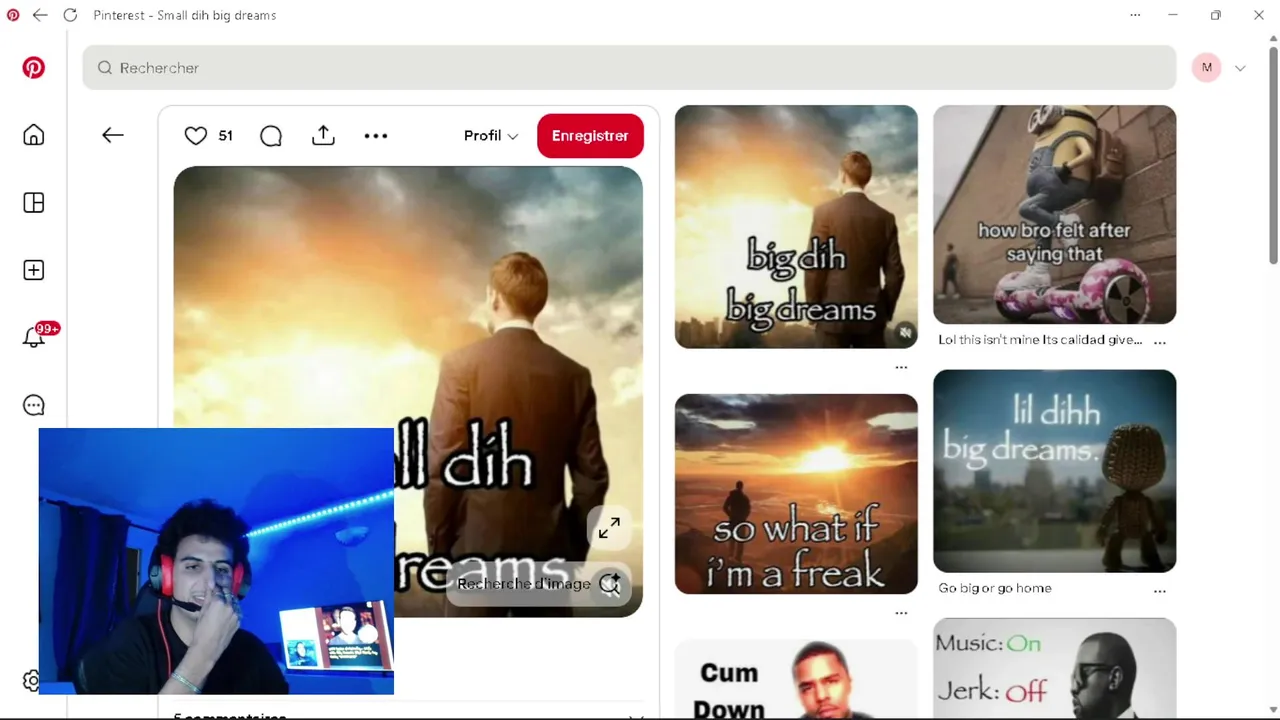Click the like count 51
1280x720 pixels.
click(226, 136)
